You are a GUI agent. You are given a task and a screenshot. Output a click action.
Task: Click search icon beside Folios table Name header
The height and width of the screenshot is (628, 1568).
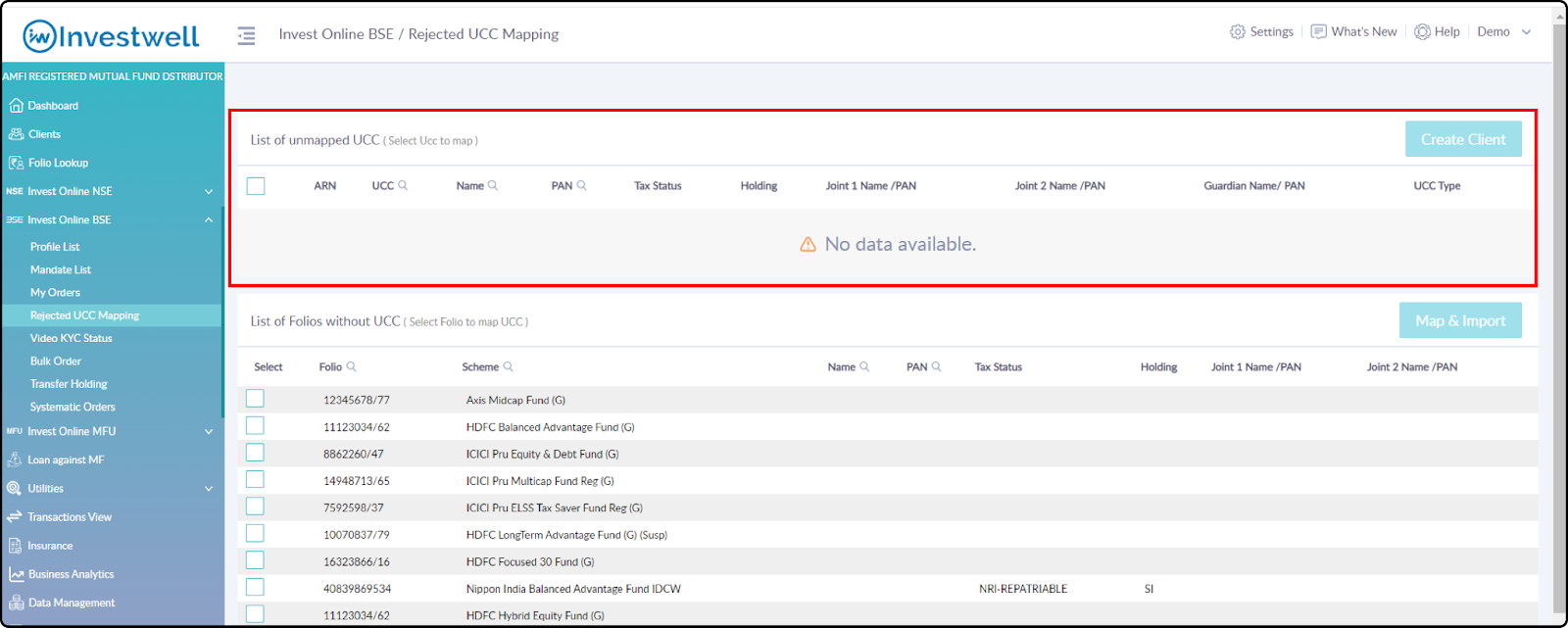[864, 366]
